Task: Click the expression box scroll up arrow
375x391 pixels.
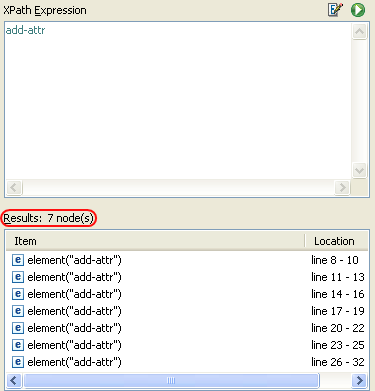Action: 359,32
